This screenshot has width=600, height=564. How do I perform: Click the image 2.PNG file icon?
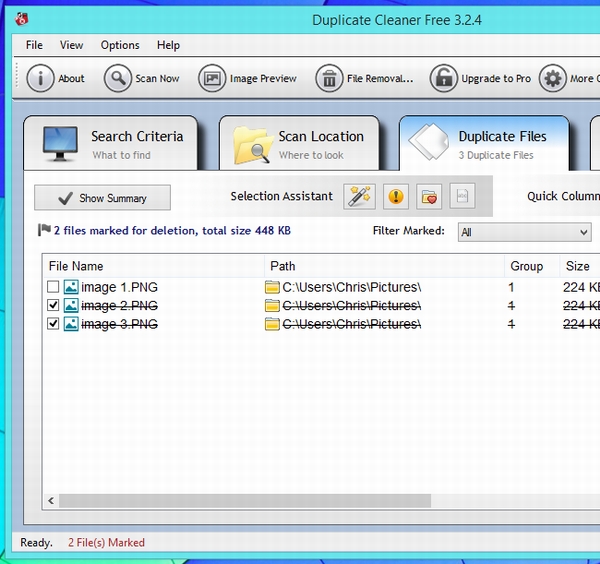71,305
